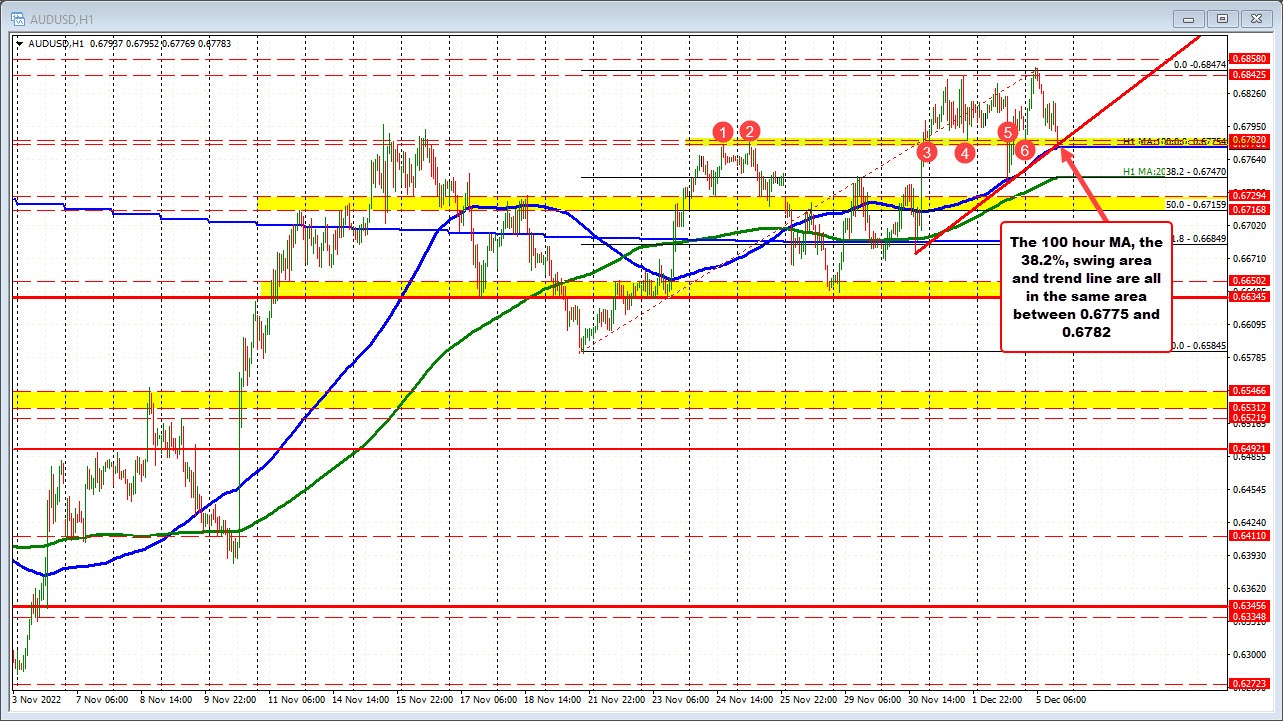Click the red circle marker numbered 3
The width and height of the screenshot is (1283, 721).
point(927,152)
